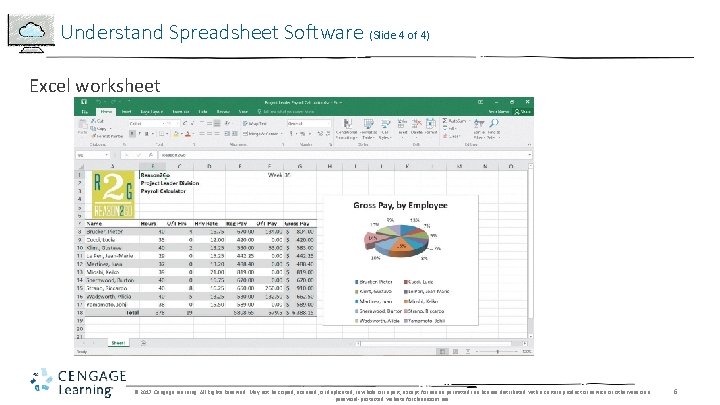Click the Format cells icon
The width and height of the screenshot is (720, 405).
pyautogui.click(x=431, y=126)
